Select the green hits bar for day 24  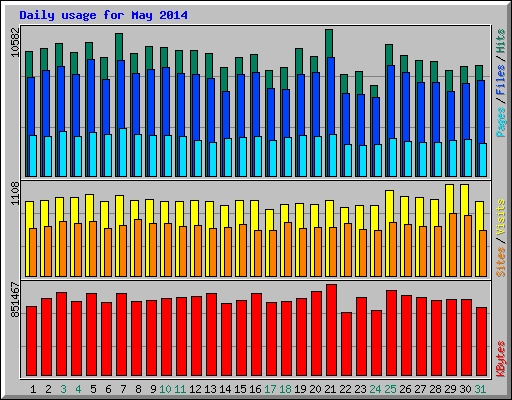374,91
